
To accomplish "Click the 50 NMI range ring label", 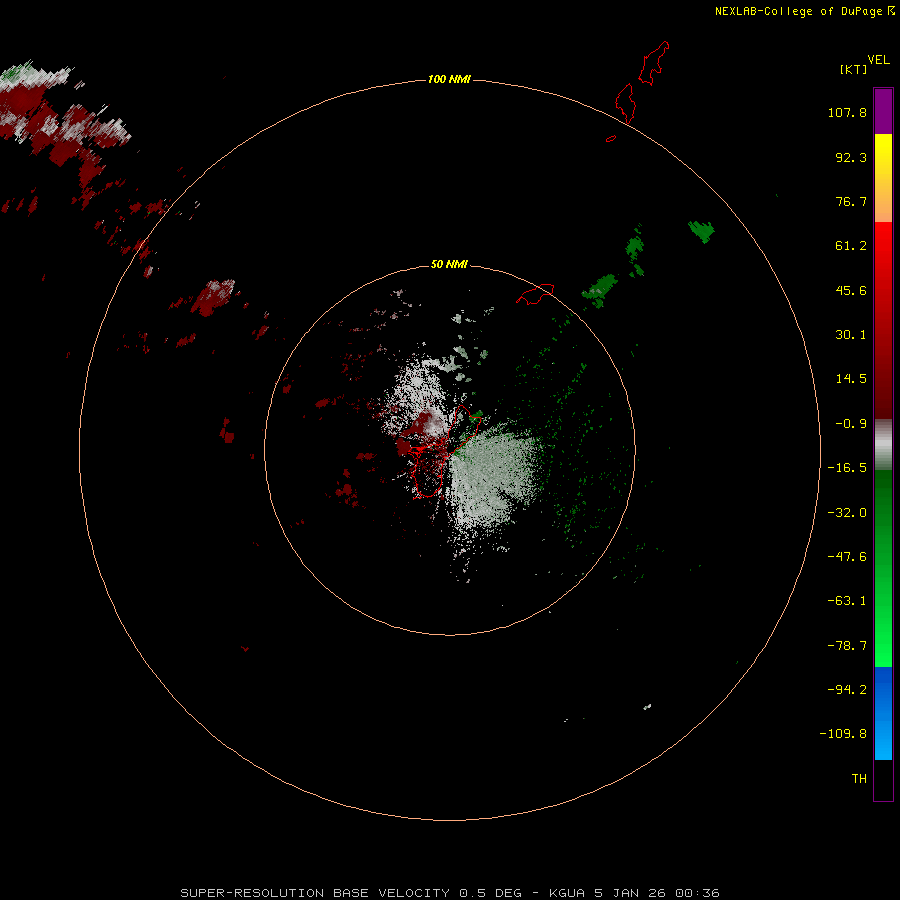I will (449, 264).
